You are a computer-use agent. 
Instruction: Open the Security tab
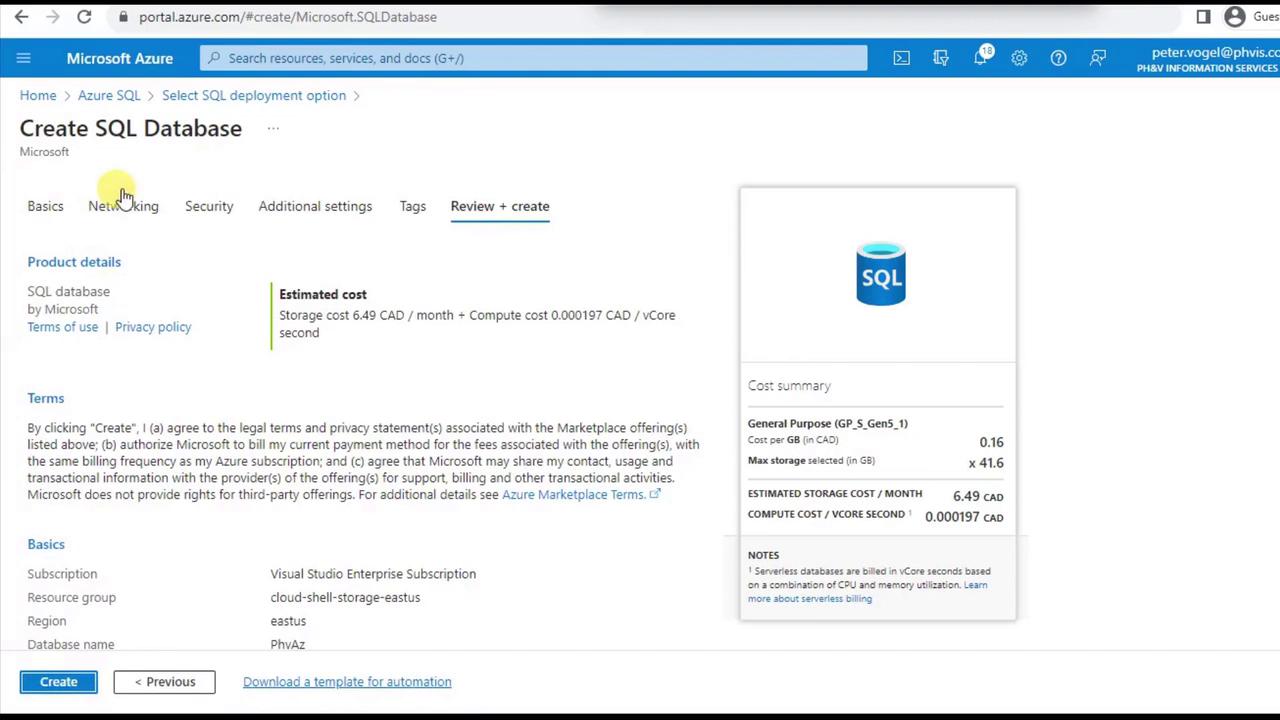pos(209,206)
